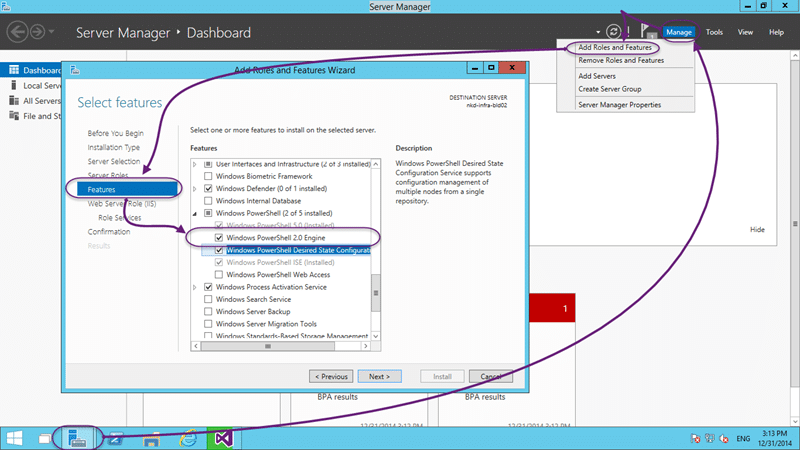Expand User Interfaces and Infrastructure node
800x450 pixels.
194,164
